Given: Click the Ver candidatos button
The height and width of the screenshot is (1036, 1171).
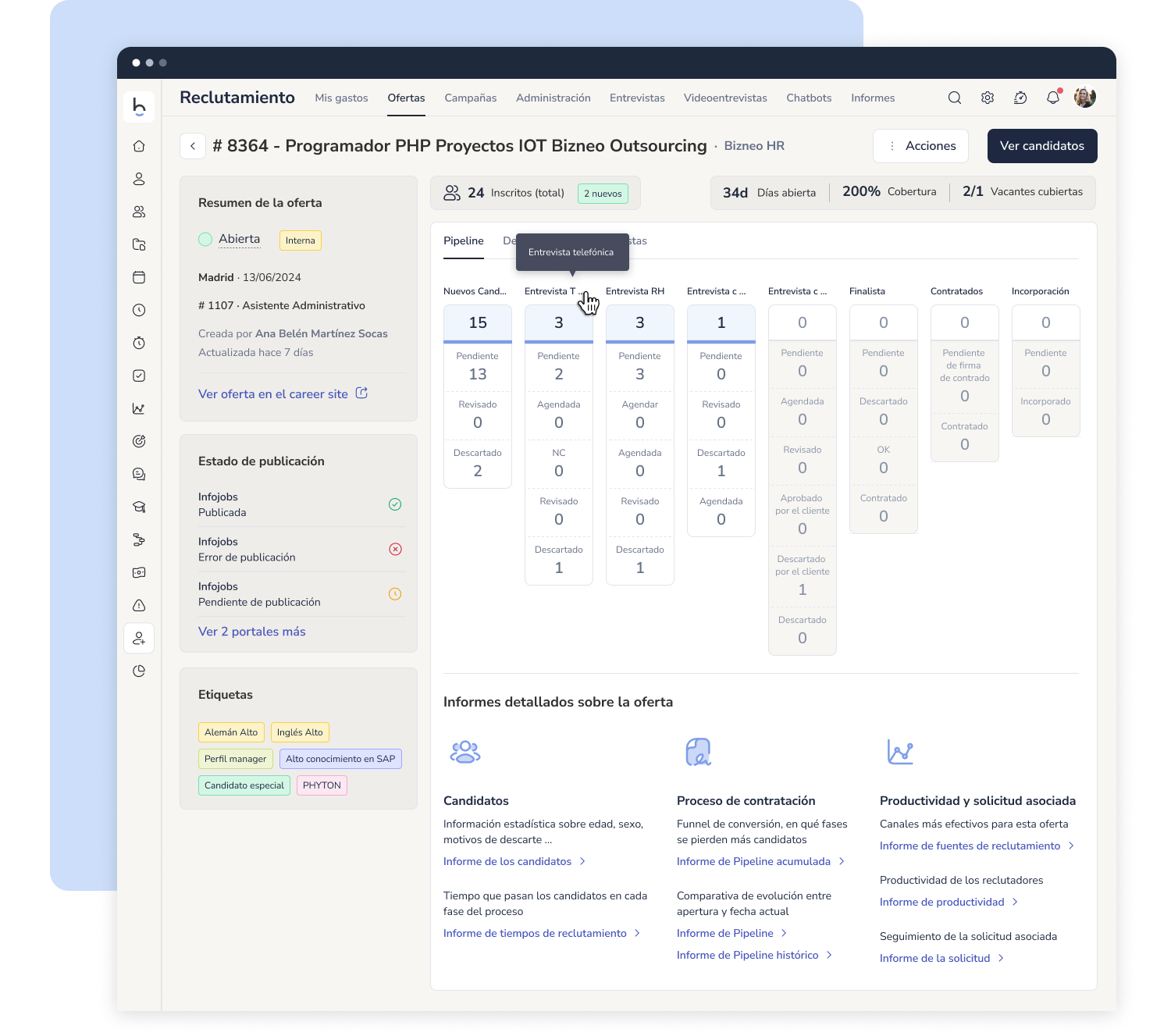Looking at the screenshot, I should 1041,146.
